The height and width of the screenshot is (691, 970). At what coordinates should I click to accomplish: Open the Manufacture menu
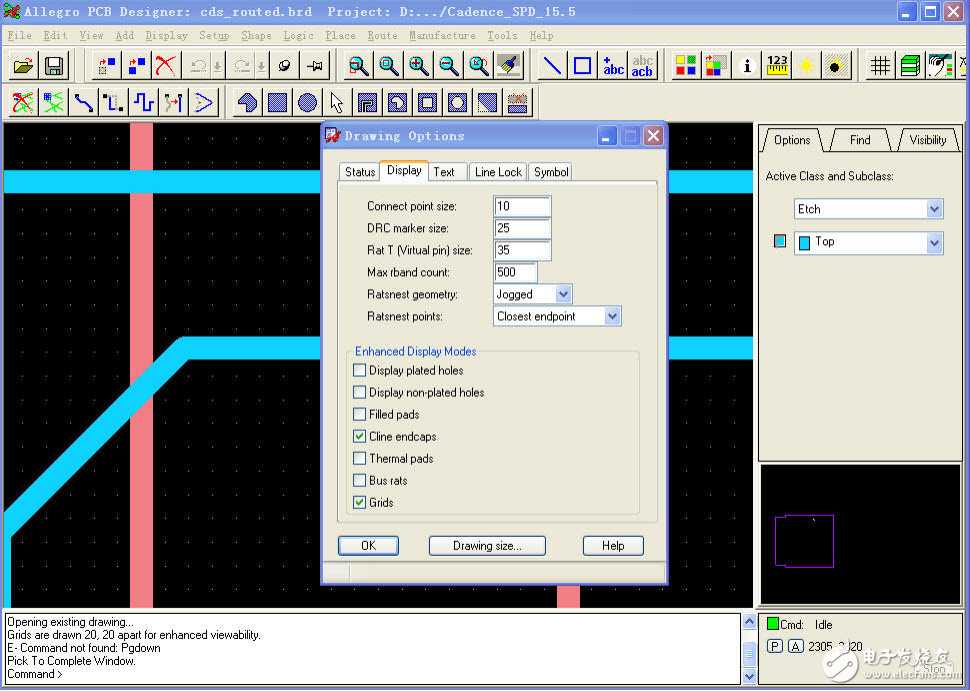click(442, 35)
